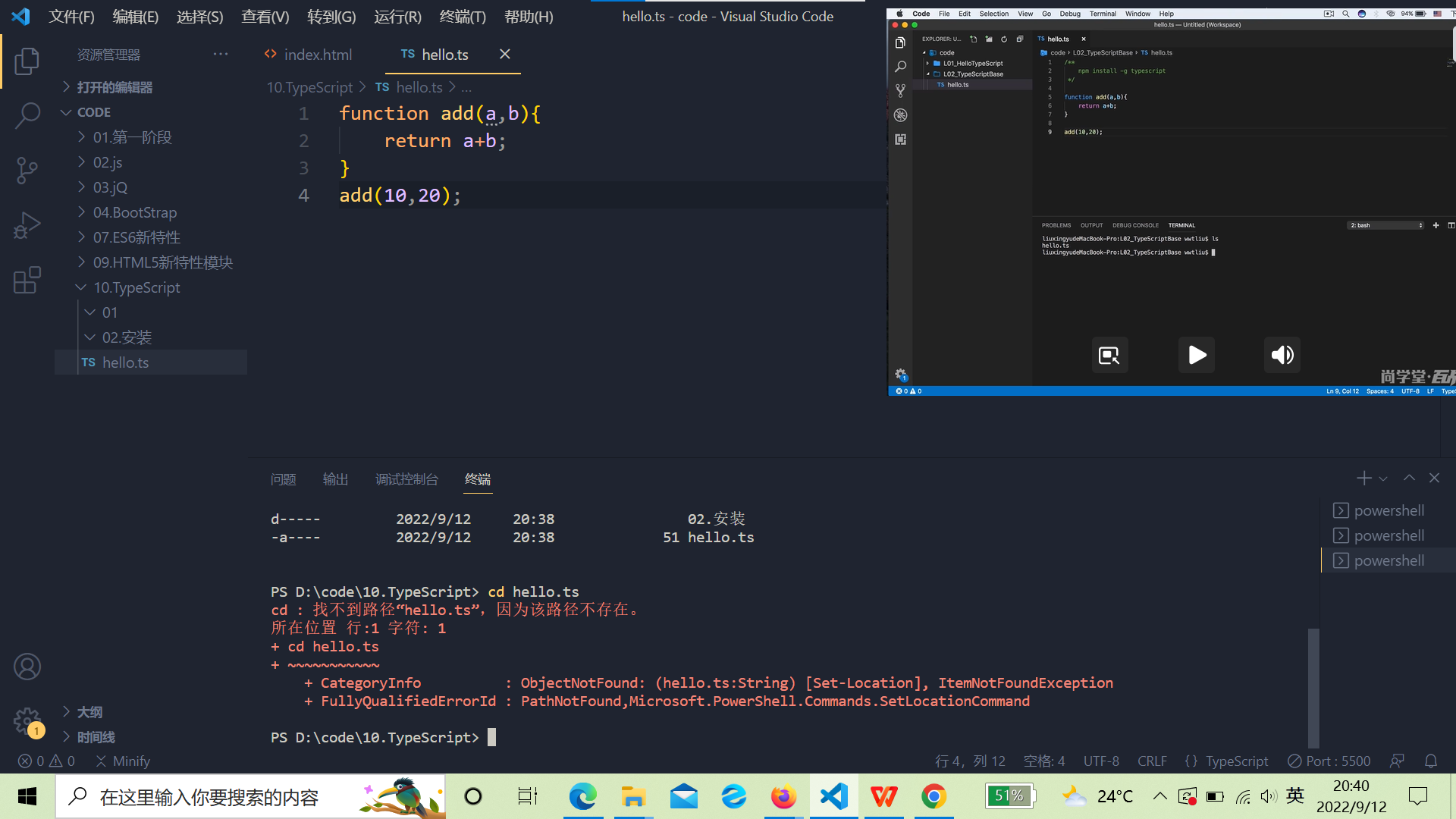
Task: Change indentation via 空格: 4
Action: click(x=1044, y=761)
